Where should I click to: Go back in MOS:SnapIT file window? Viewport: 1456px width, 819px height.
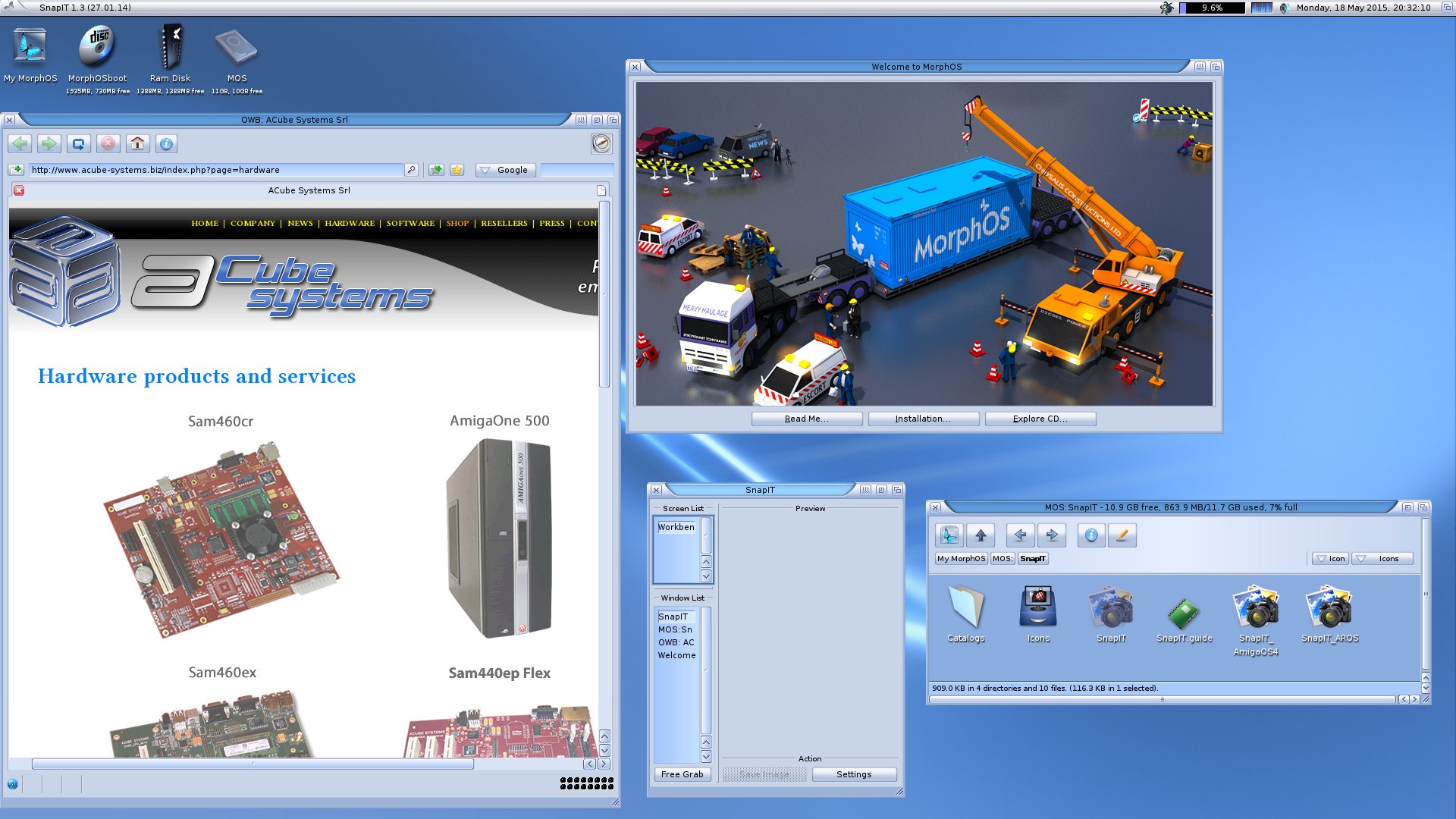1020,535
